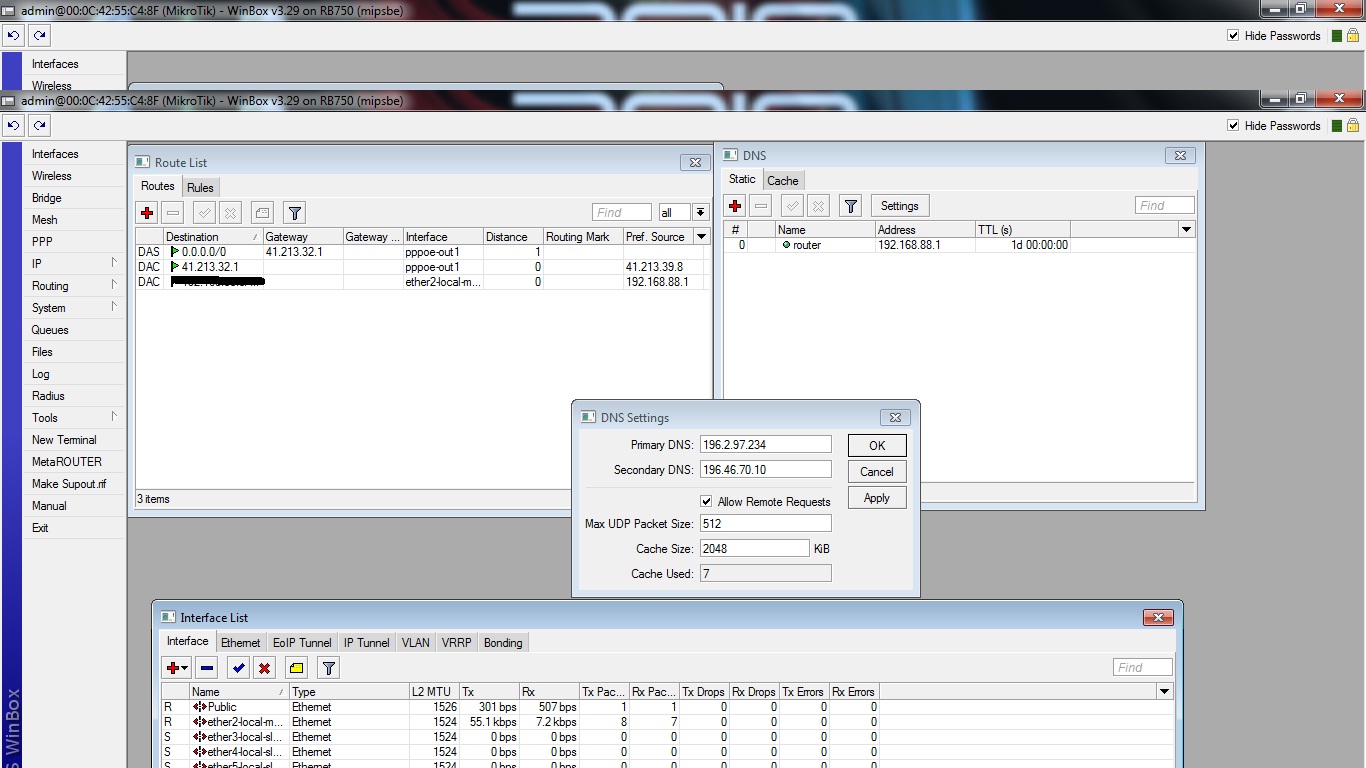This screenshot has width=1366, height=768.
Task: Open DNS Settings via the Settings button
Action: tap(898, 205)
